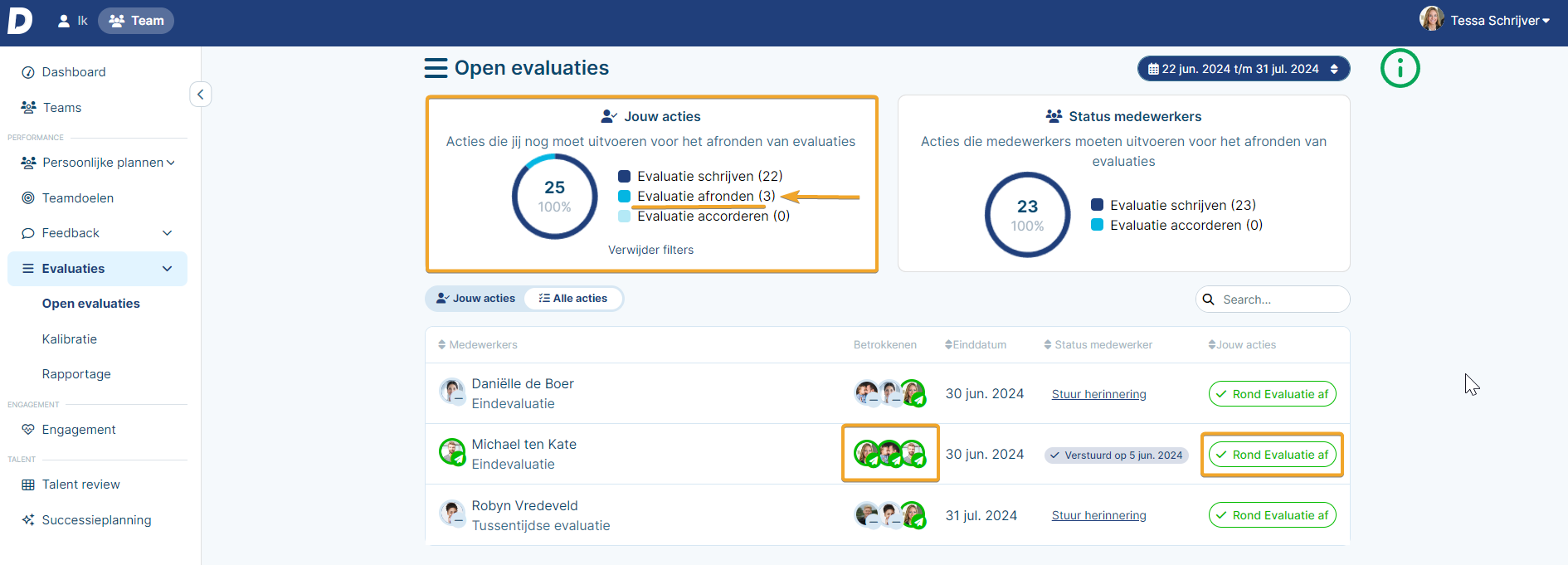Sort by Medewerkers column
Image resolution: width=1568 pixels, height=565 pixels.
(x=478, y=345)
